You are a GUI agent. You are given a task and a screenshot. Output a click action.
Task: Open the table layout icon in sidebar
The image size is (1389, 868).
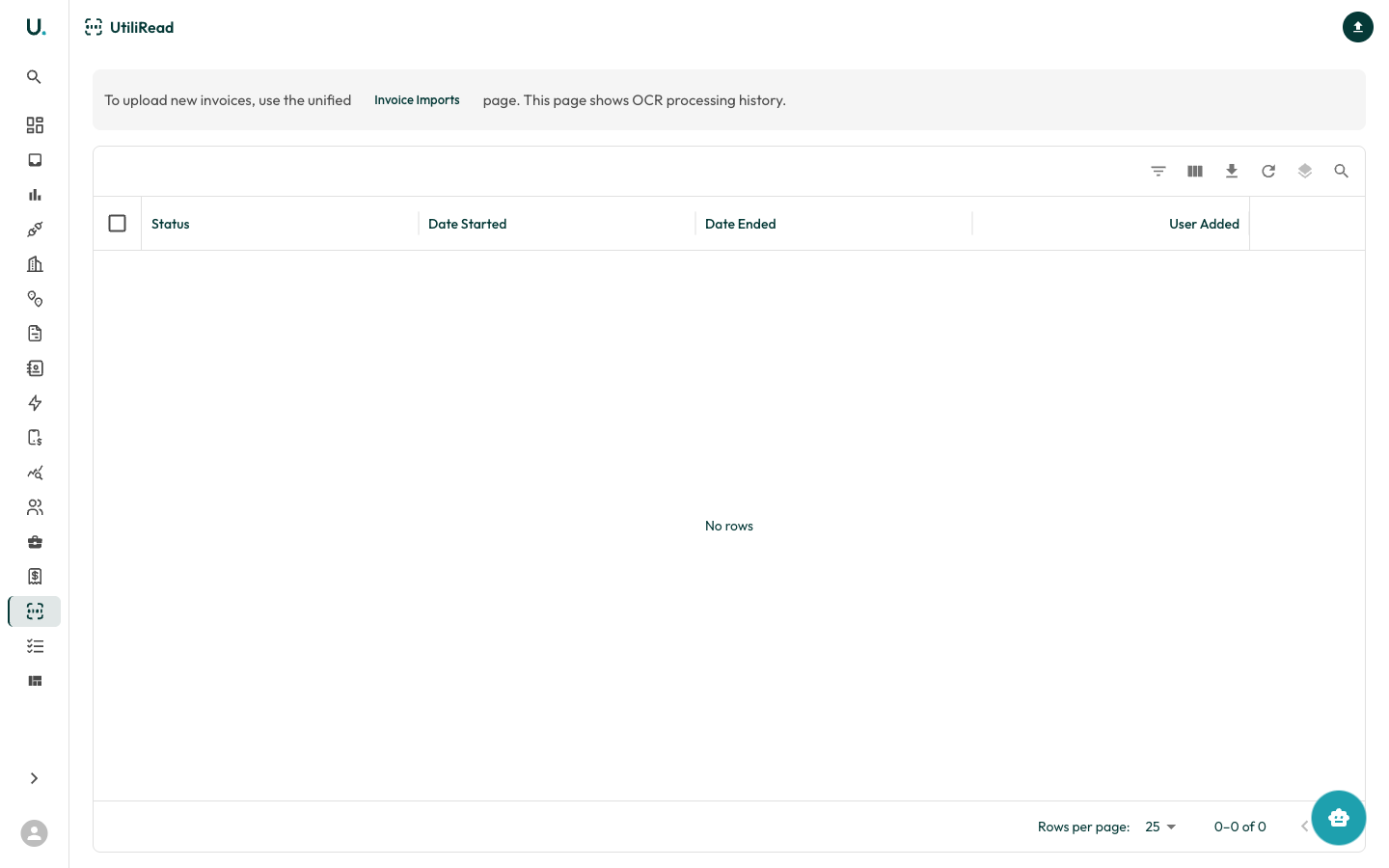coord(35,681)
